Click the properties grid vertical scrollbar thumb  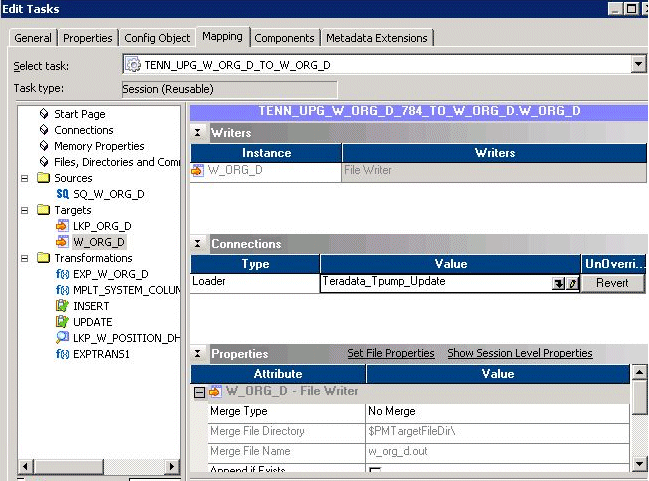coord(639,397)
